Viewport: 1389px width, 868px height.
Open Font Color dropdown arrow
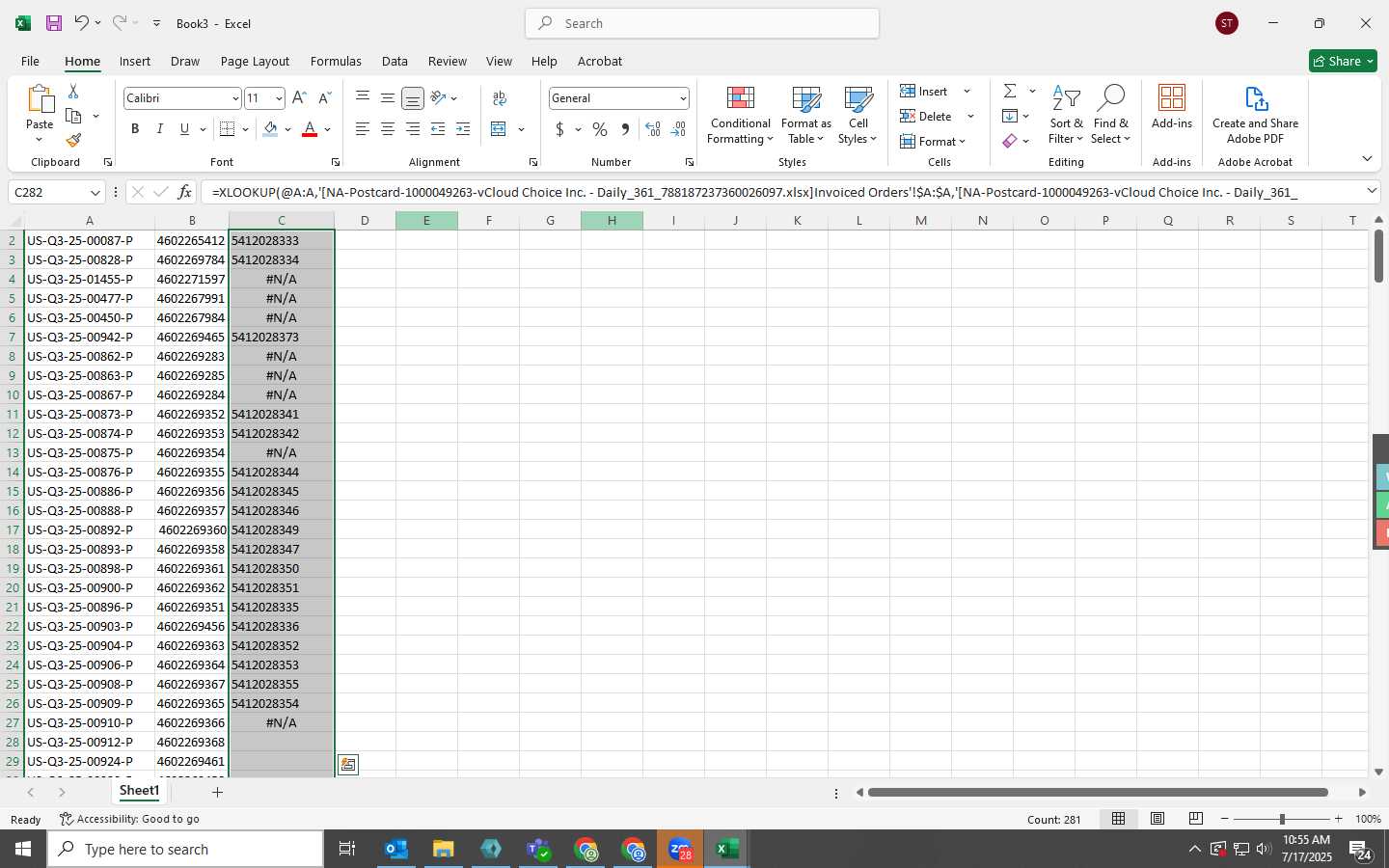328,129
